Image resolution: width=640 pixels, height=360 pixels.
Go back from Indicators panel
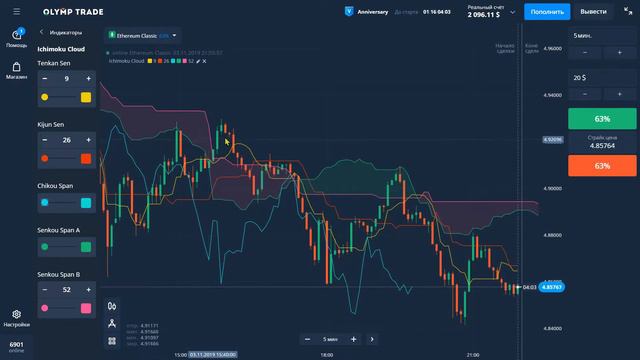41,32
